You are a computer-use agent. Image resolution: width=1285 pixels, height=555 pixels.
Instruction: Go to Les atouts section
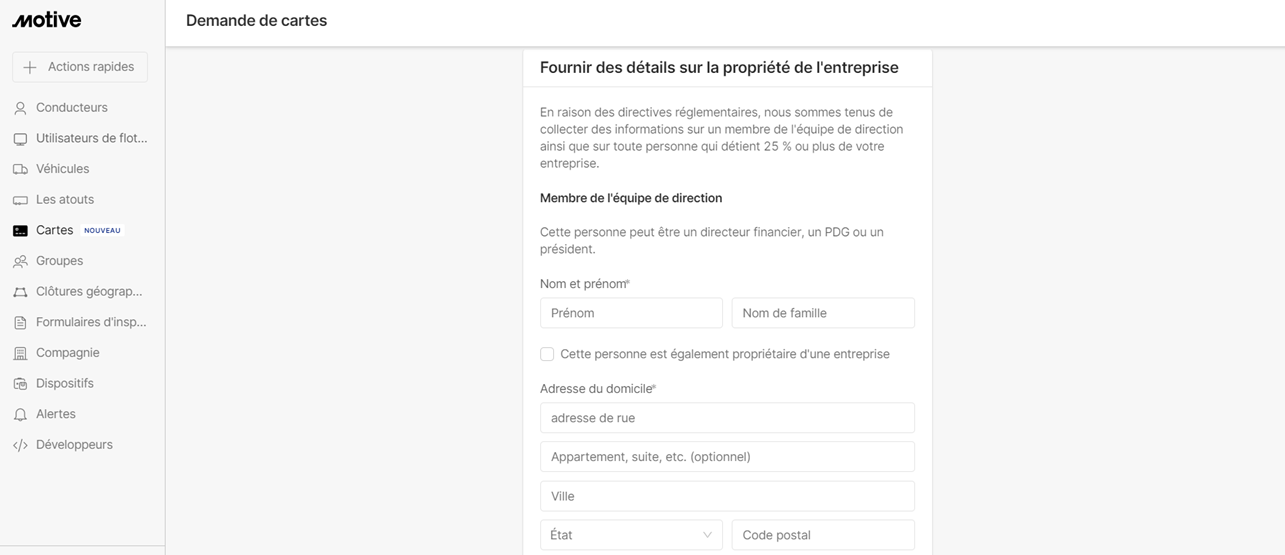(x=65, y=200)
